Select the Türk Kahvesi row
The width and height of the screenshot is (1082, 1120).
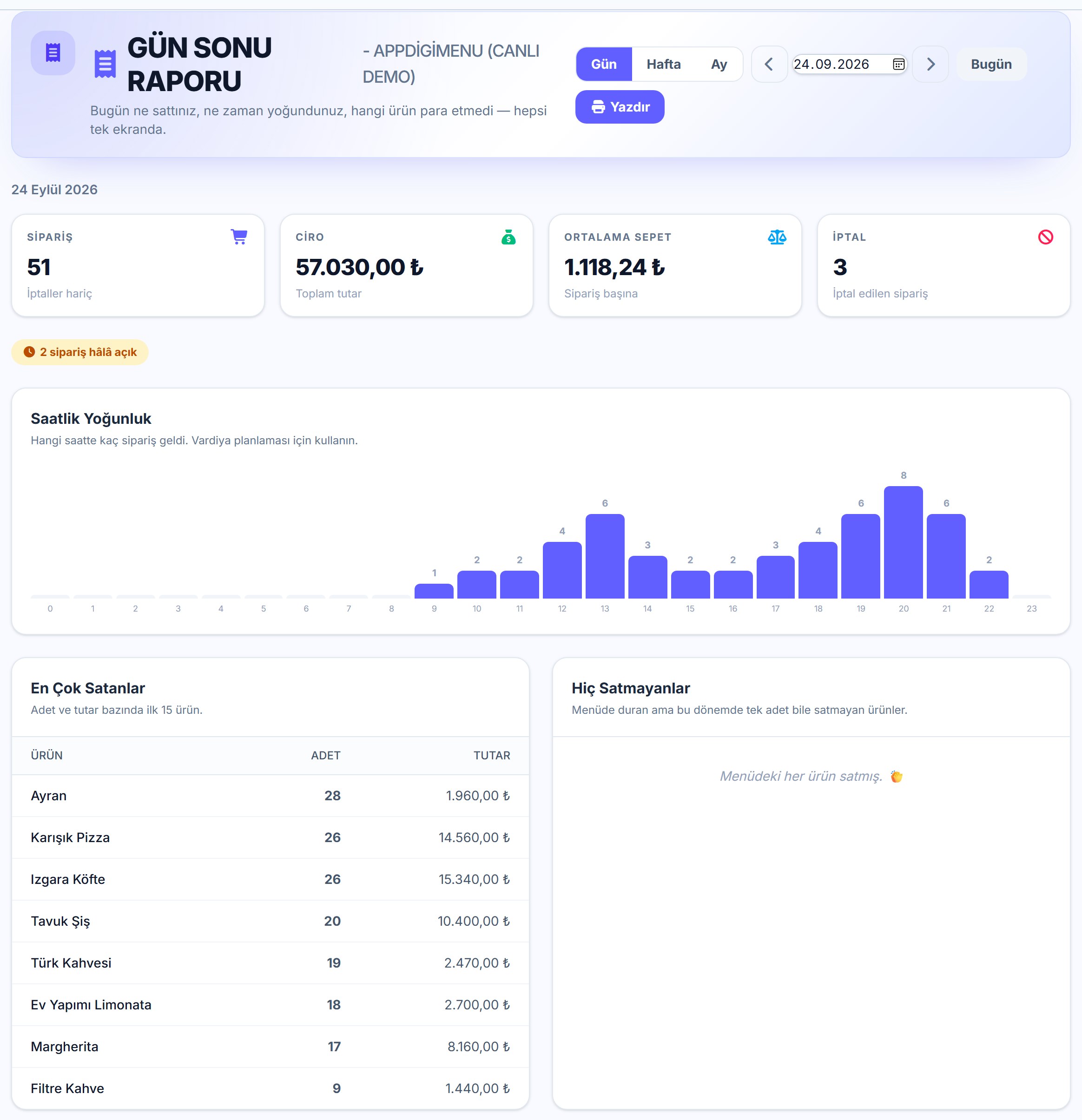270,963
